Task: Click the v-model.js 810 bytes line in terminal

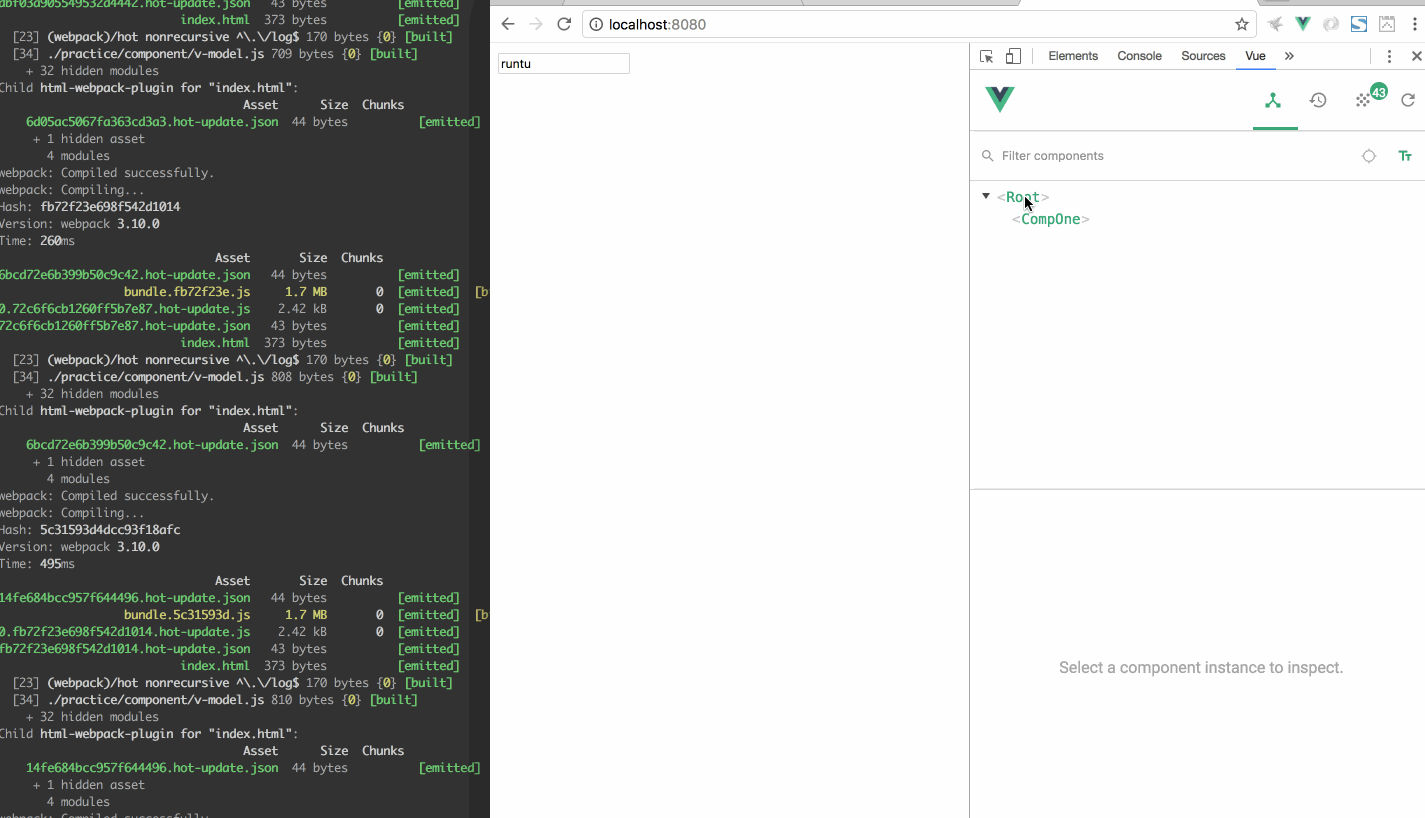Action: pos(215,700)
